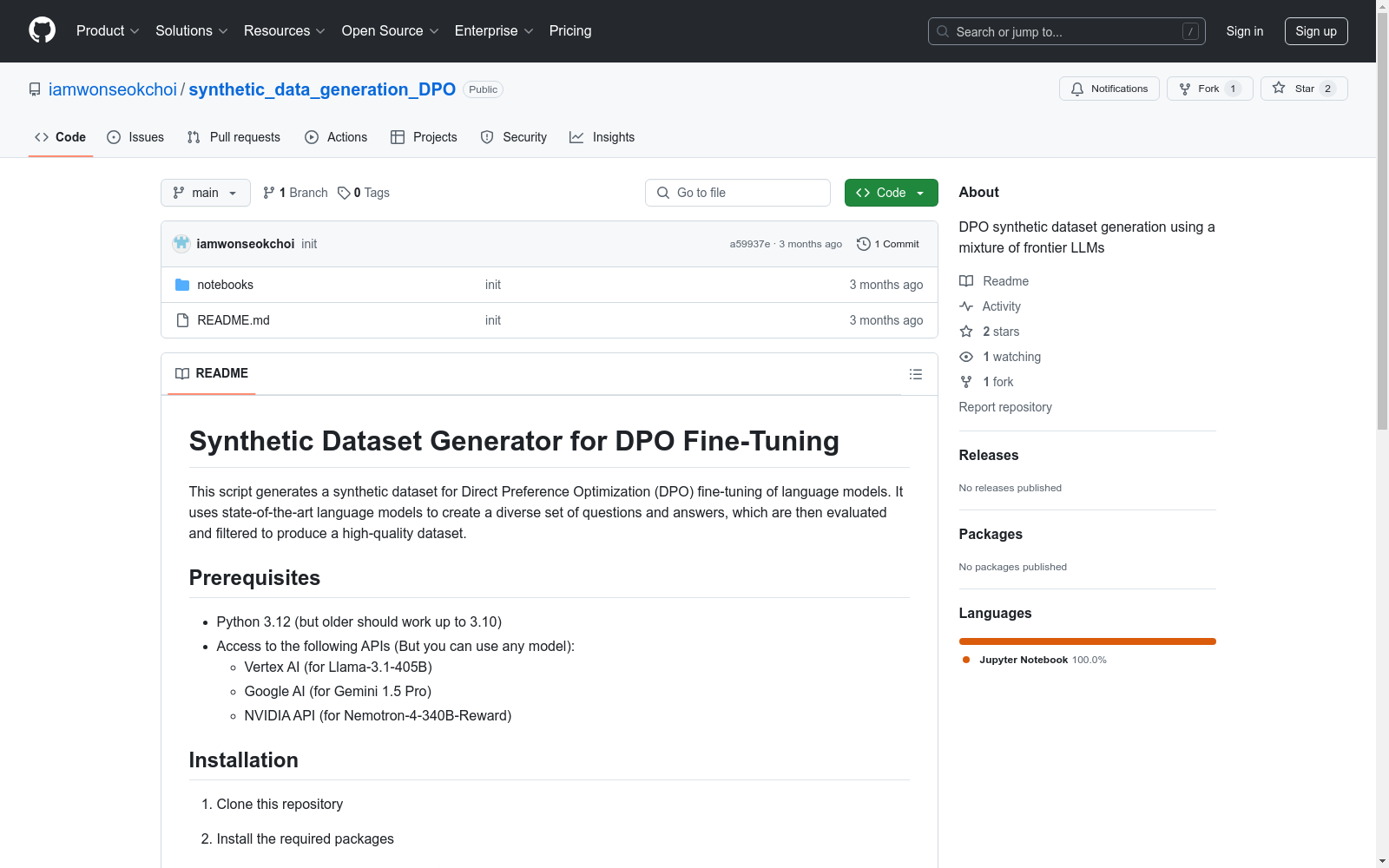This screenshot has width=1389, height=868.
Task: Open the init commit message link
Action: [x=309, y=244]
